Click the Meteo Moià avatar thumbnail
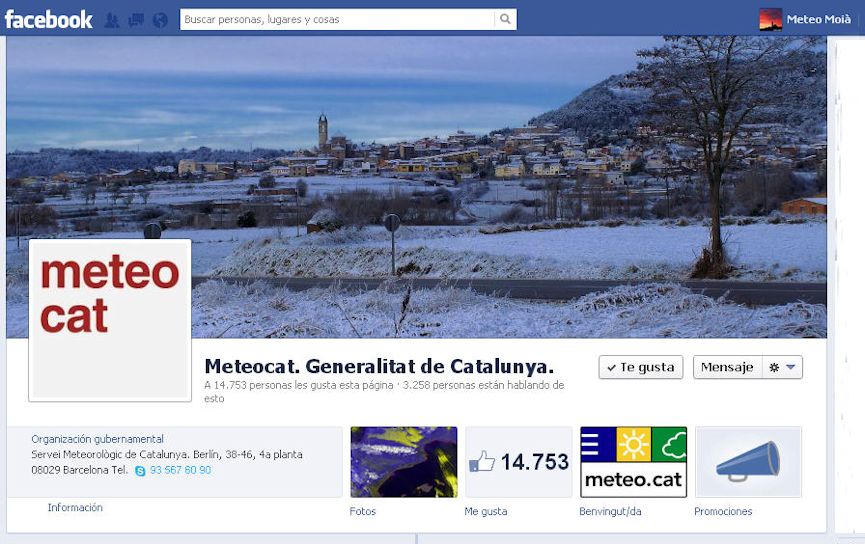 pos(771,19)
